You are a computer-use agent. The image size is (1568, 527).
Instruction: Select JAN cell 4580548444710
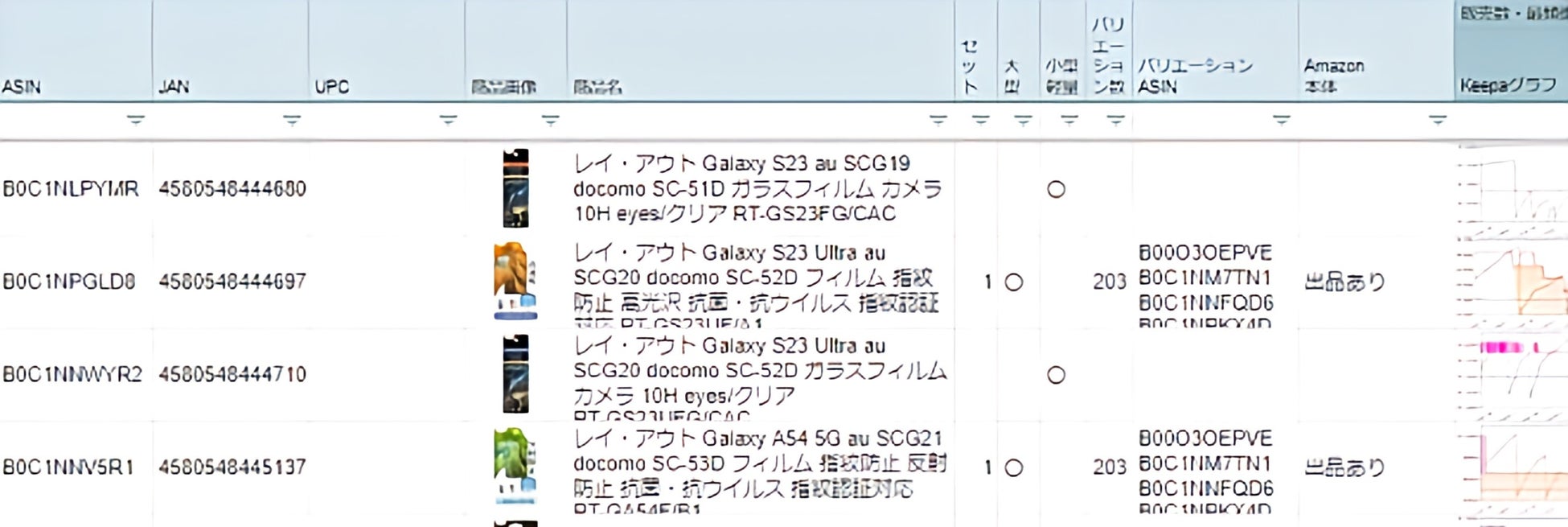pyautogui.click(x=232, y=375)
